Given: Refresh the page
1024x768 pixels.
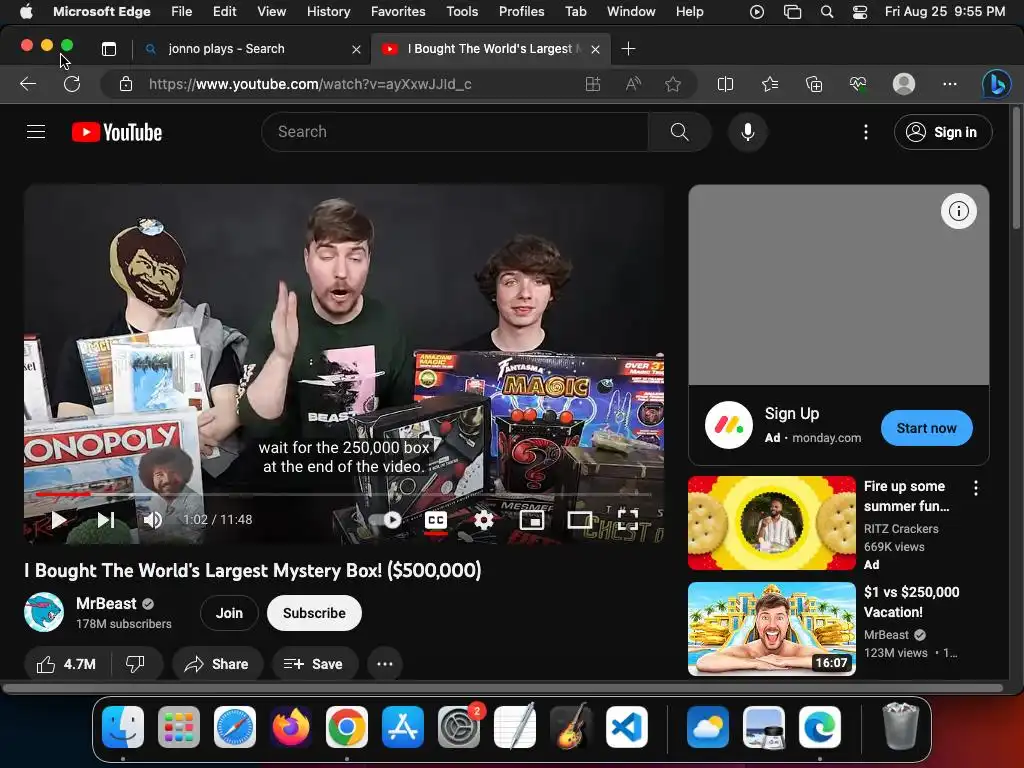Looking at the screenshot, I should (x=72, y=84).
